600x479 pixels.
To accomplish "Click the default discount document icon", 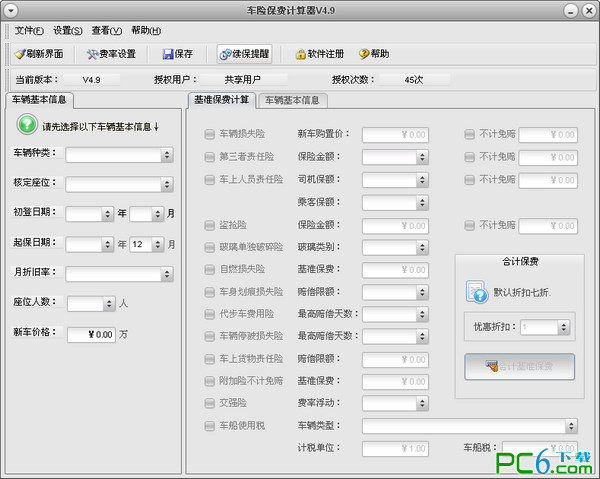I will click(x=476, y=292).
